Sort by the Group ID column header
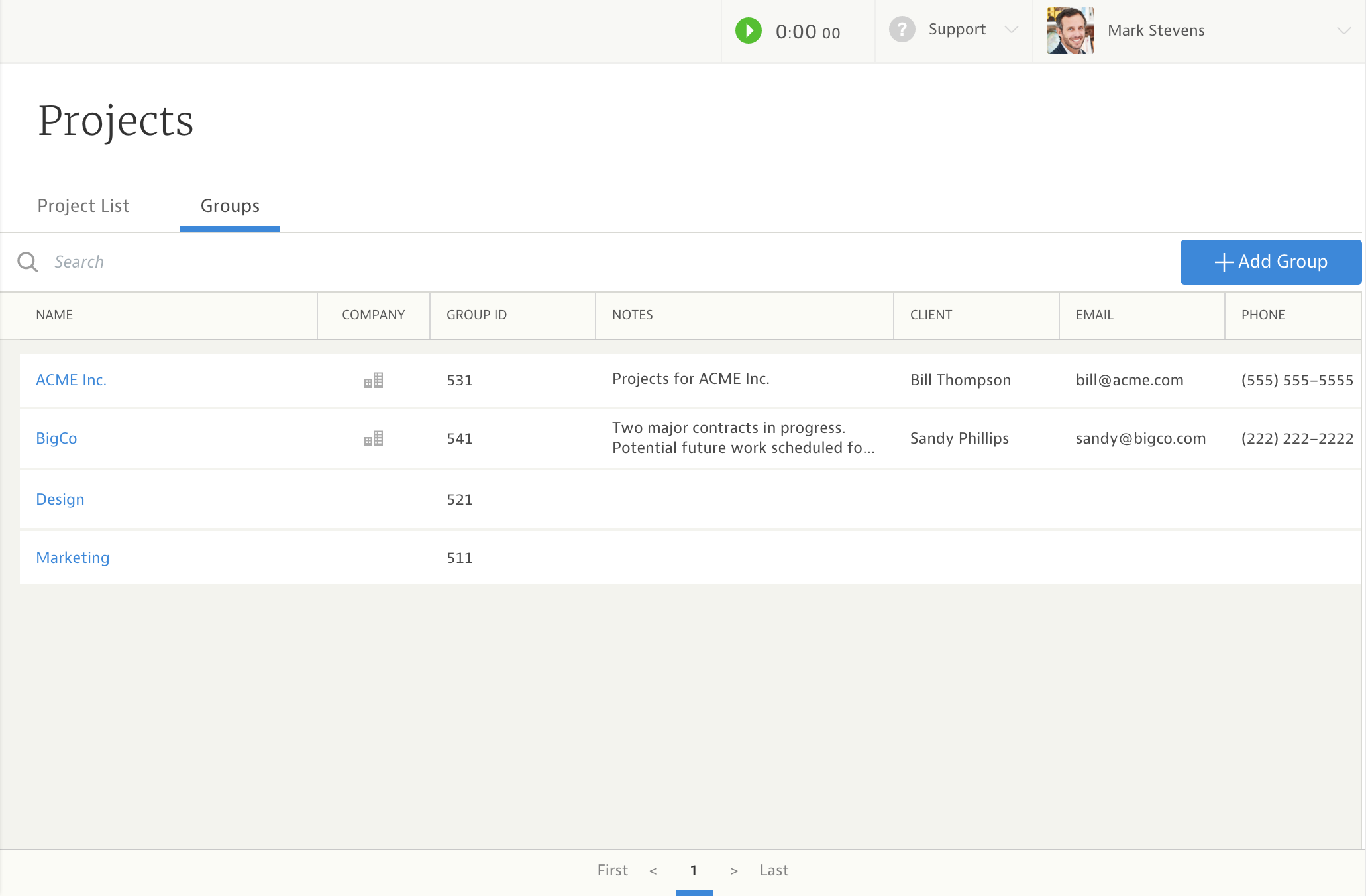The width and height of the screenshot is (1366, 896). 476,315
